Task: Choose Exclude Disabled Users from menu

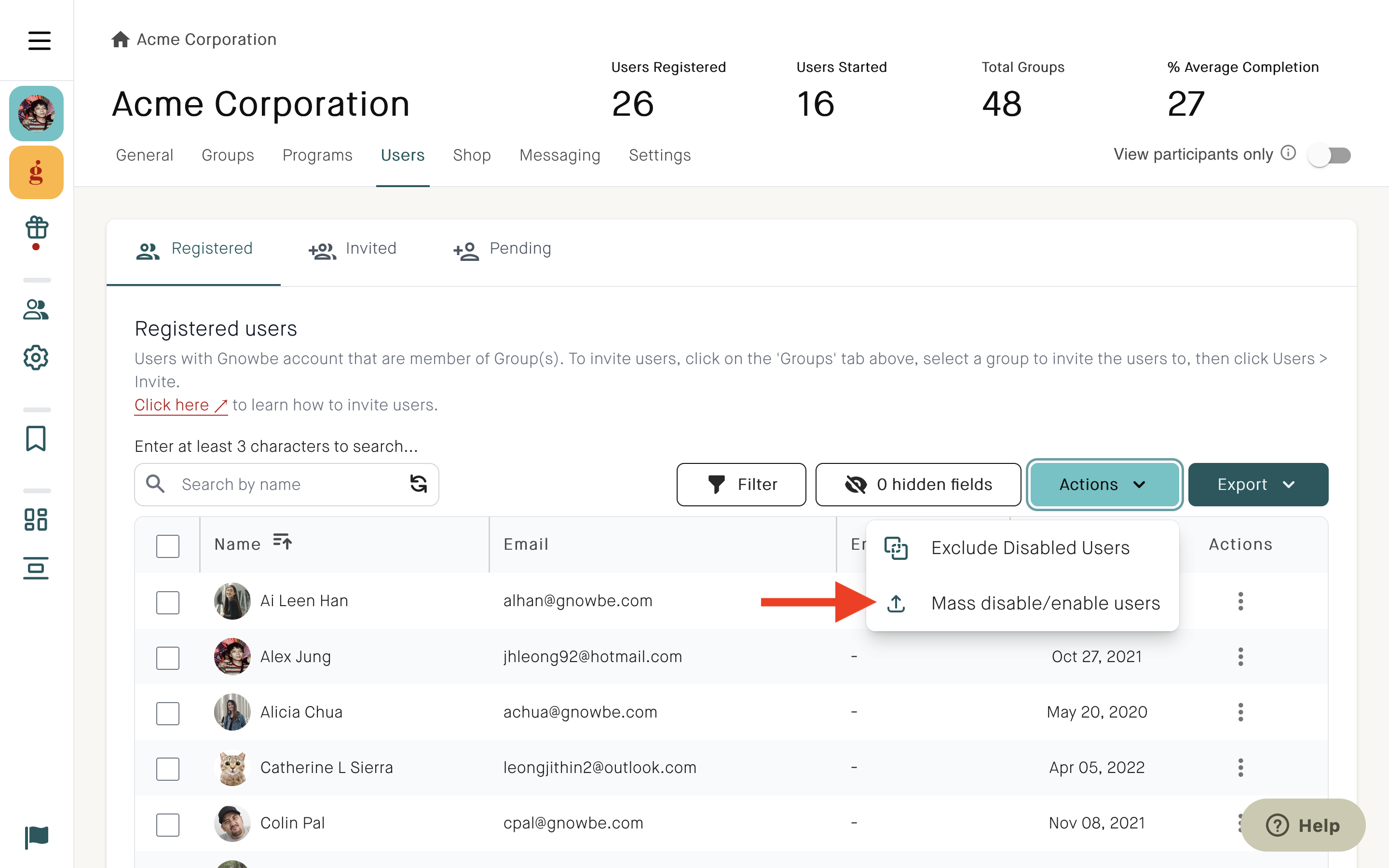Action: point(1022,548)
